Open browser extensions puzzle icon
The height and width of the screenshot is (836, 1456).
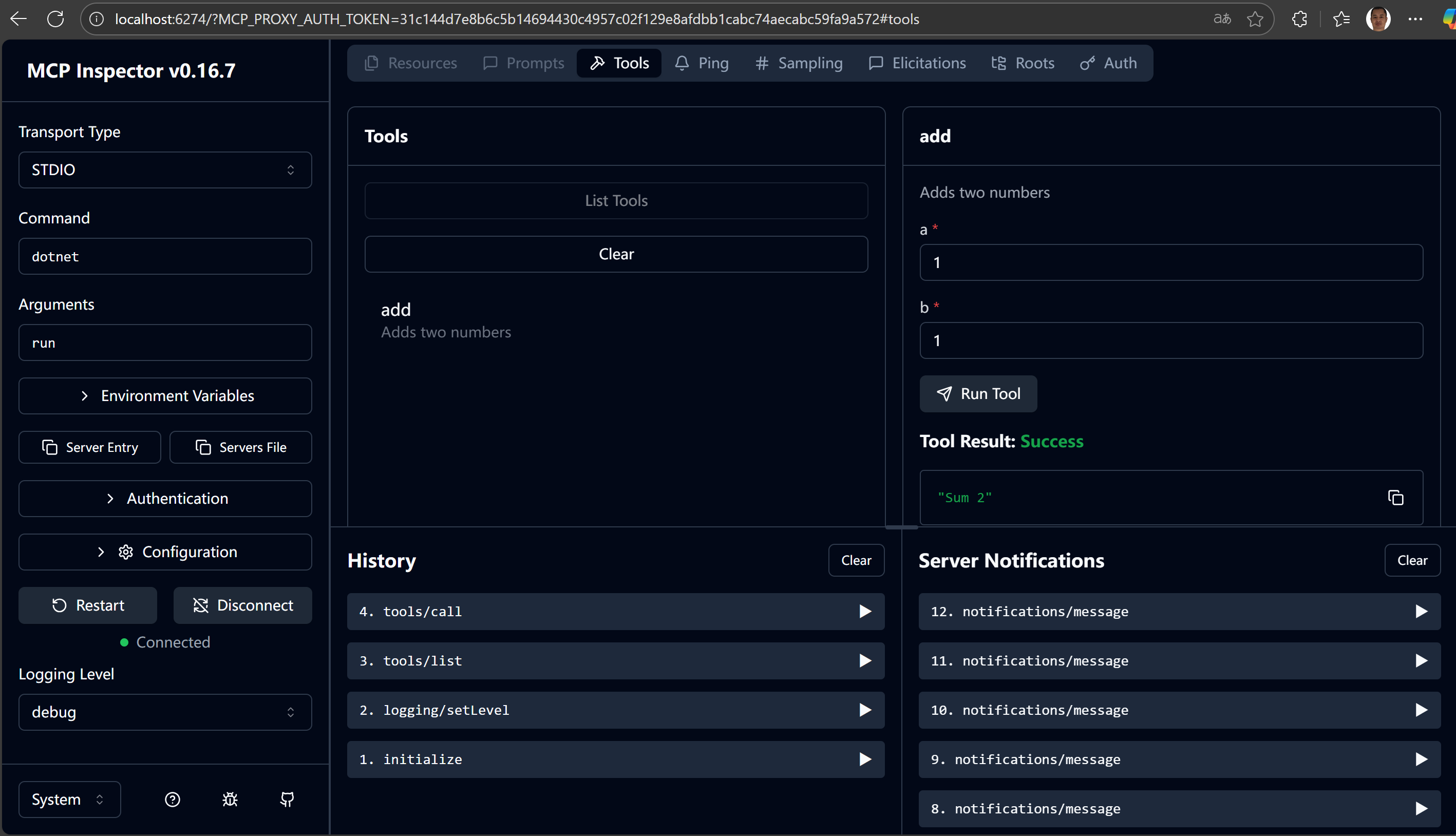1299,19
